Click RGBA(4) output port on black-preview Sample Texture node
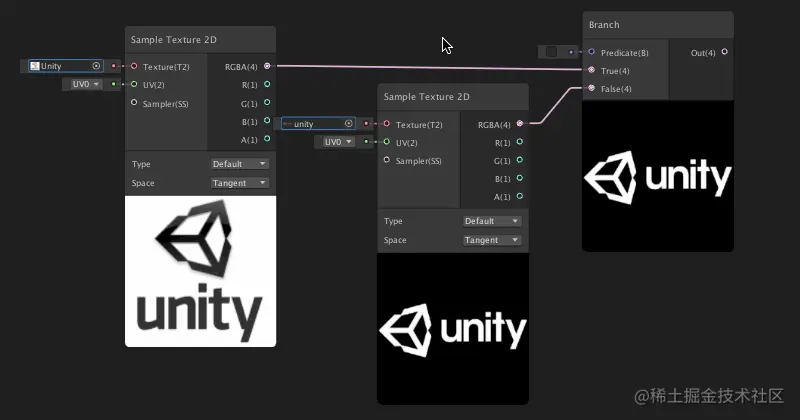The image size is (800, 420). point(519,123)
